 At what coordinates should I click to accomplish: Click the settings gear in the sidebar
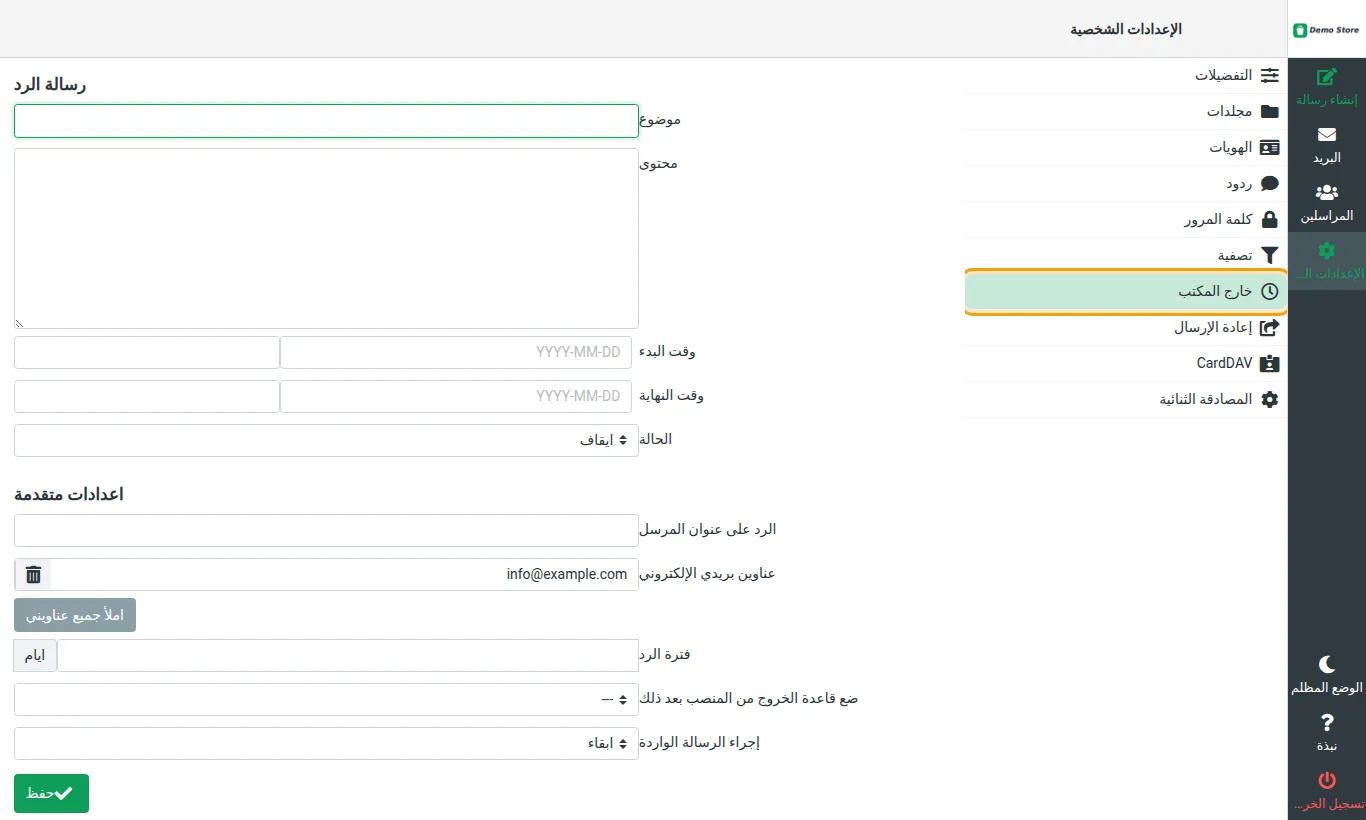click(1327, 251)
